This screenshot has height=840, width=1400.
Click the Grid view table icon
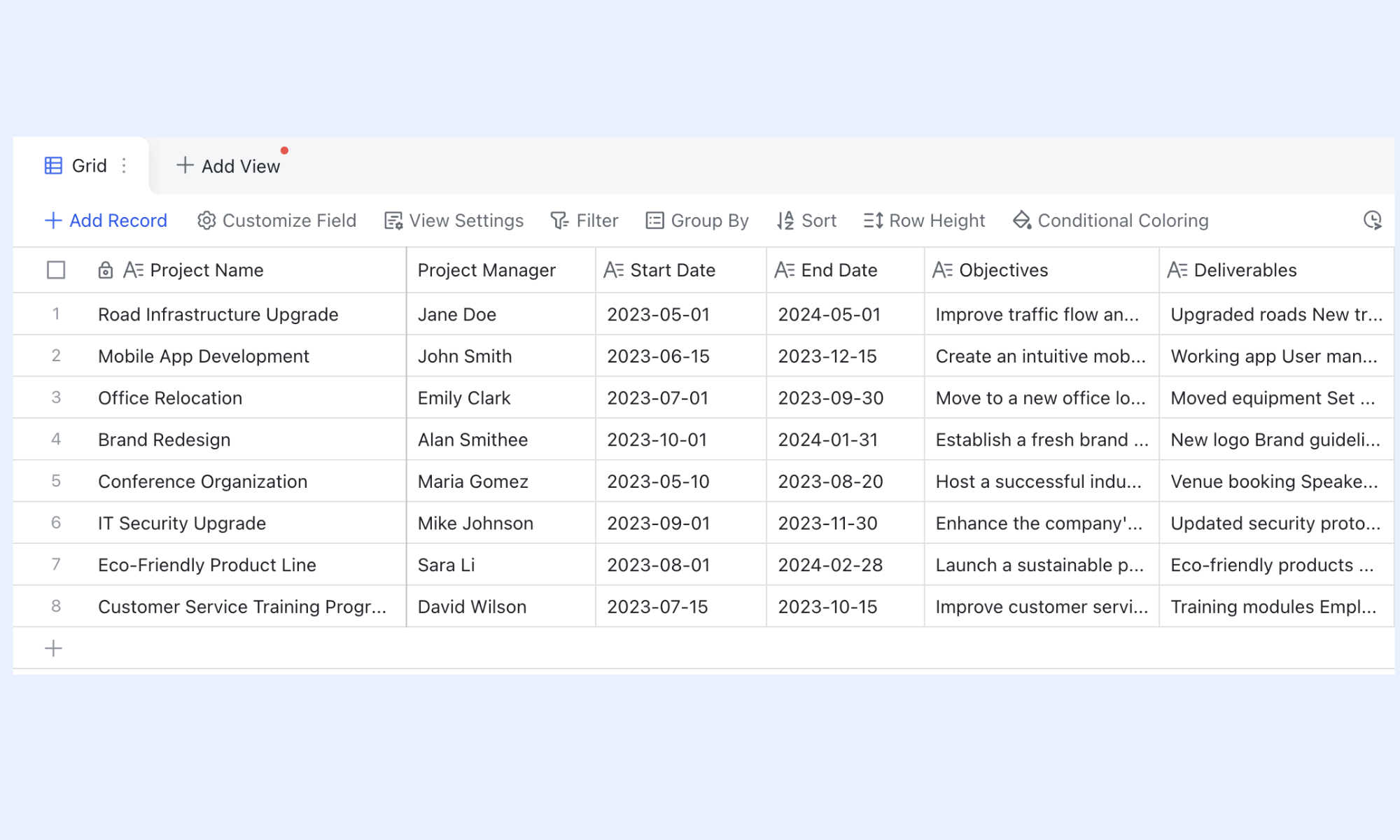pos(53,166)
